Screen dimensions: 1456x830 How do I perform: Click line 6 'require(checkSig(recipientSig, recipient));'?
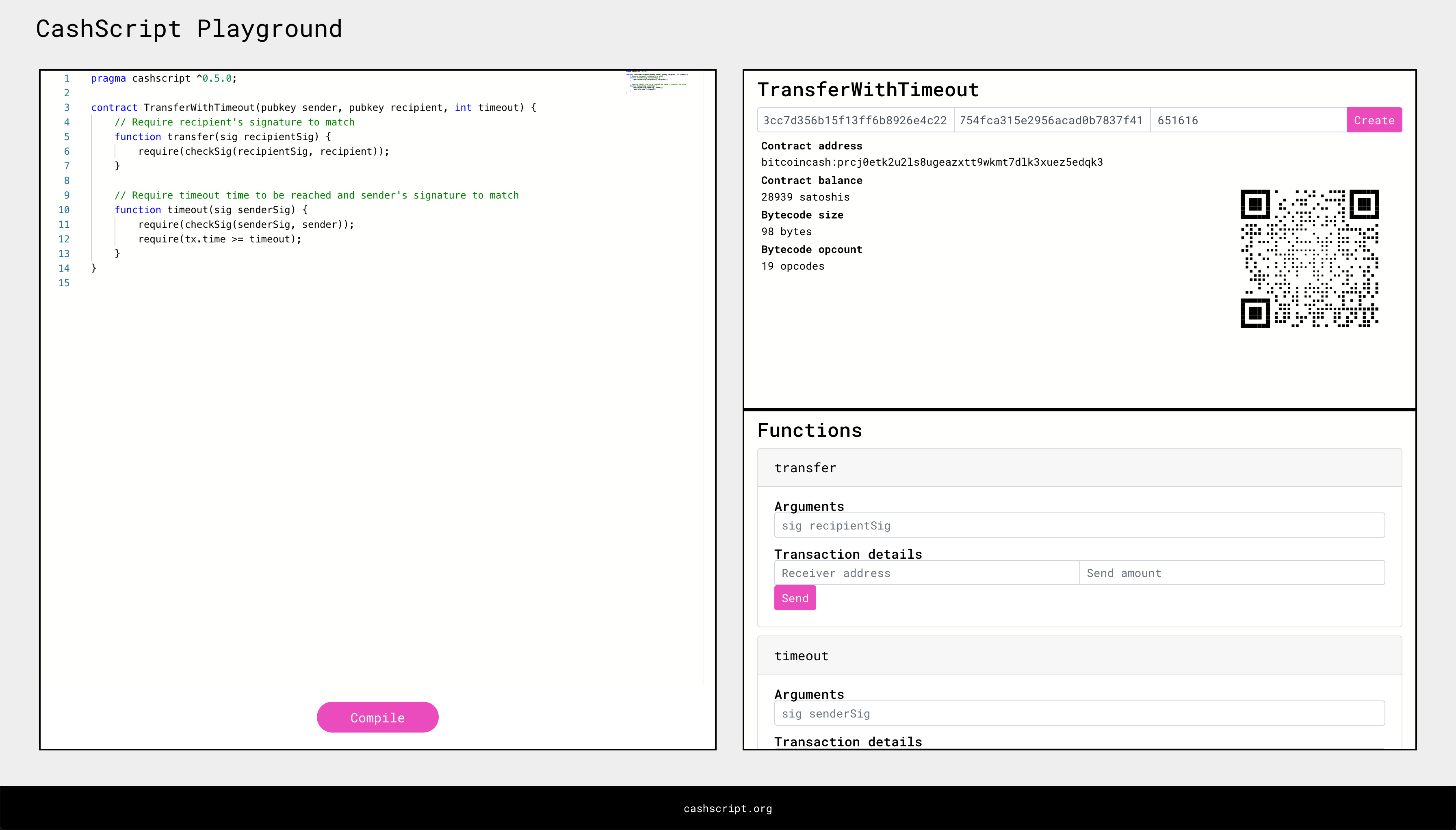pos(264,151)
